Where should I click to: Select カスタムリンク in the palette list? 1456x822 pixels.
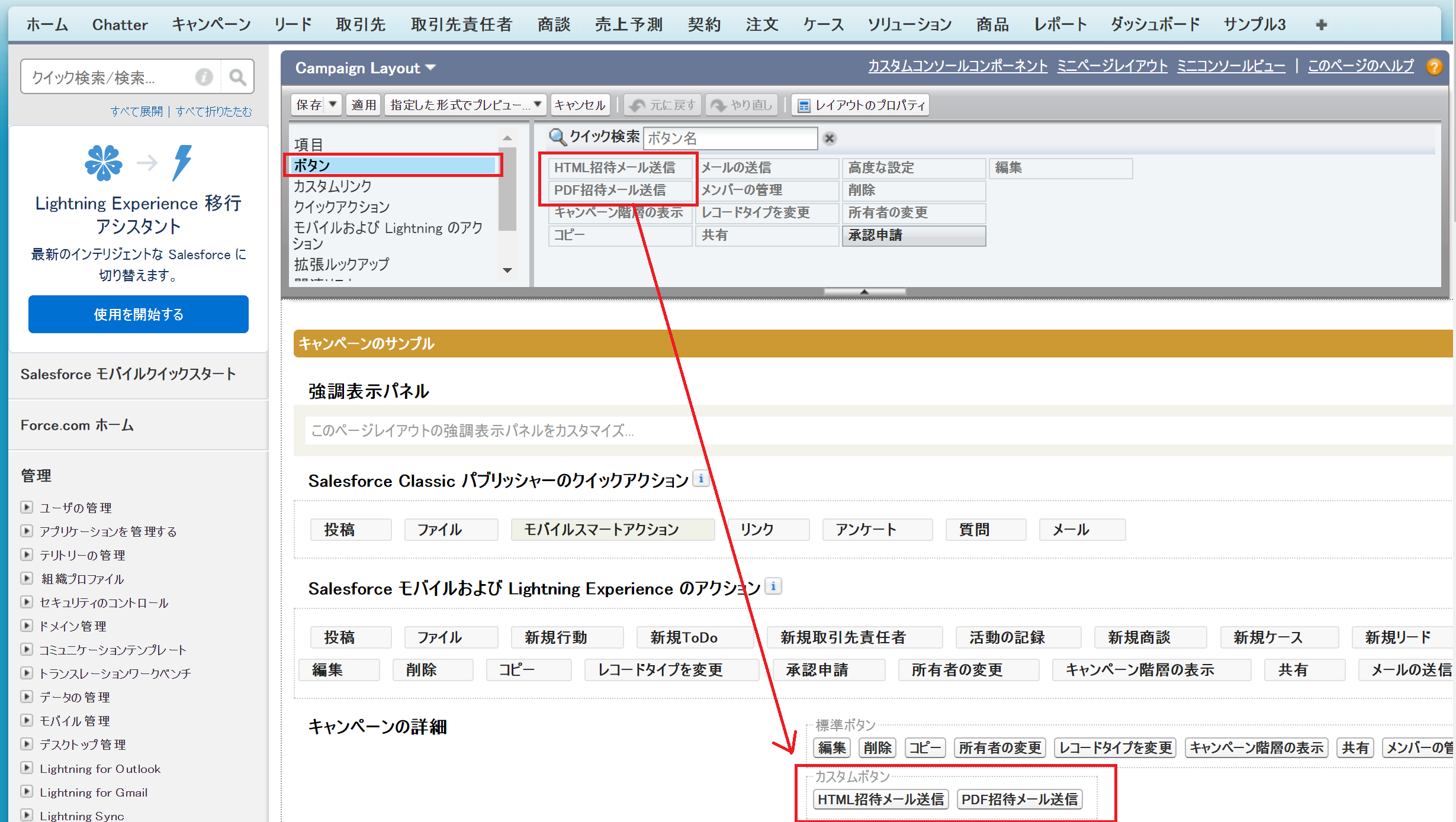pos(333,186)
